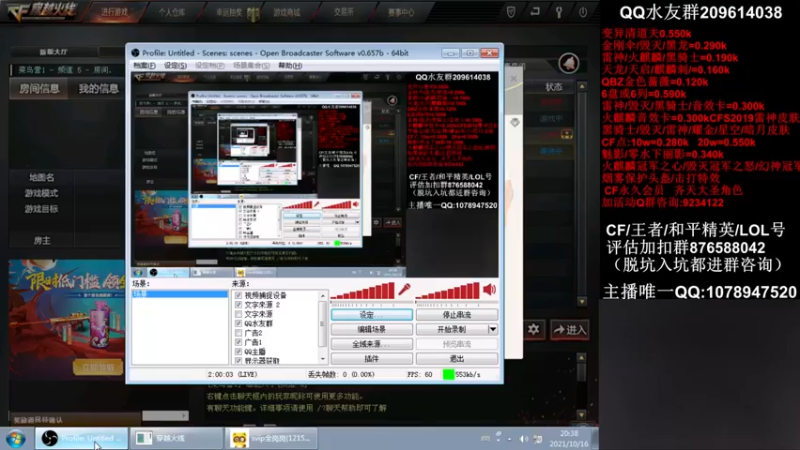Click the keyboard icon in system tray
The width and height of the screenshot is (800, 450).
click(x=485, y=438)
